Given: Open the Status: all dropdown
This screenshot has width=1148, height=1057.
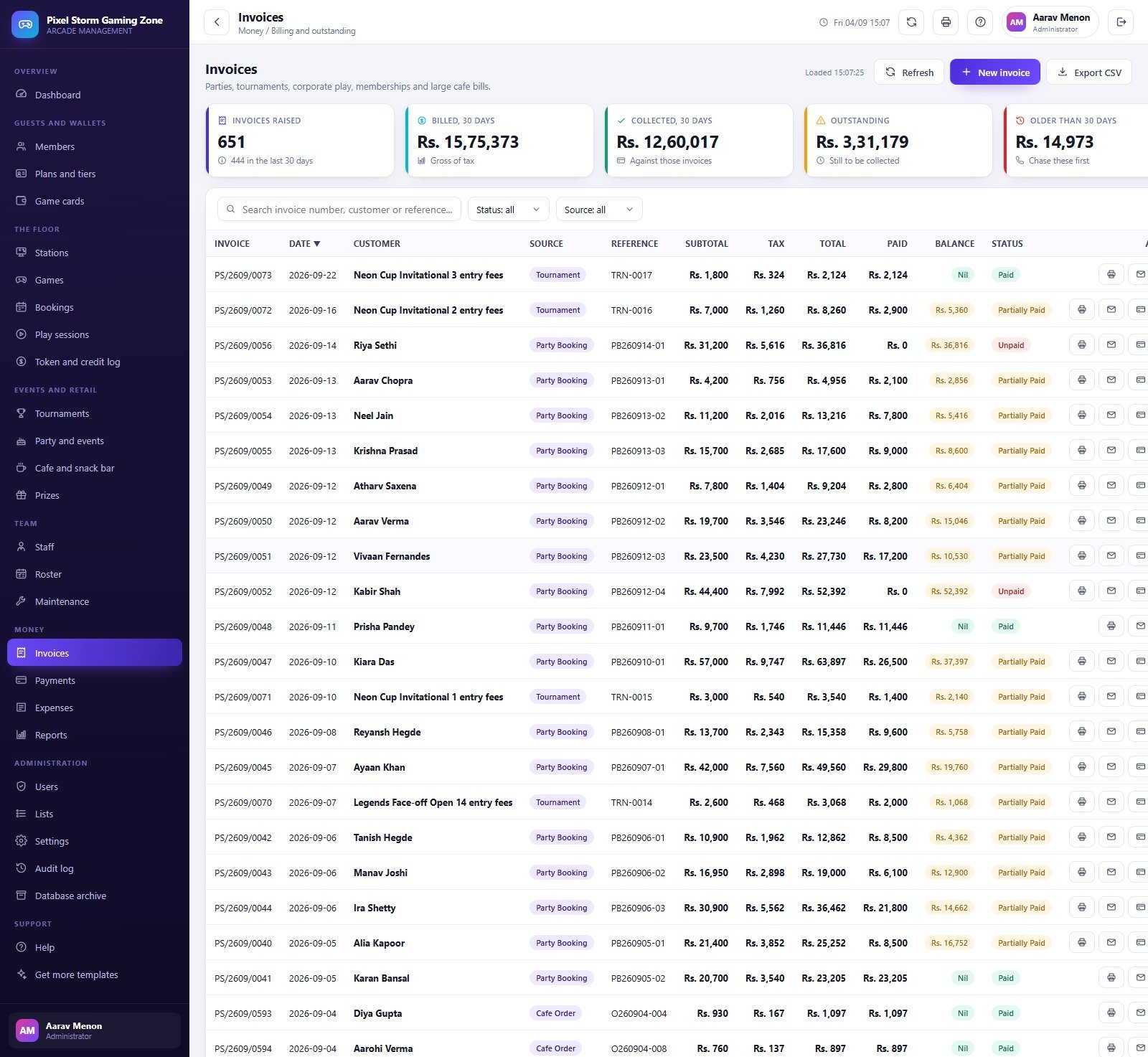Looking at the screenshot, I should (508, 210).
